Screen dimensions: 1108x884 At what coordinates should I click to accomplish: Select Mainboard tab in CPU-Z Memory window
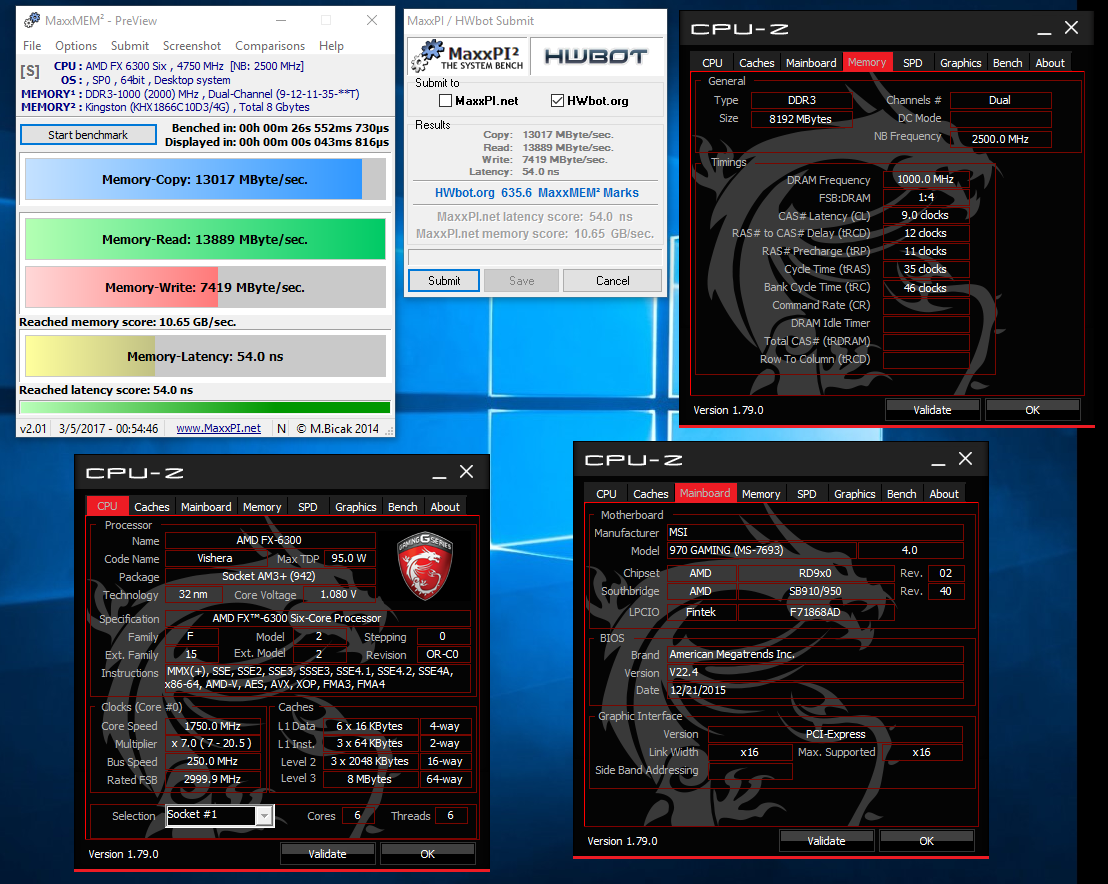[811, 63]
